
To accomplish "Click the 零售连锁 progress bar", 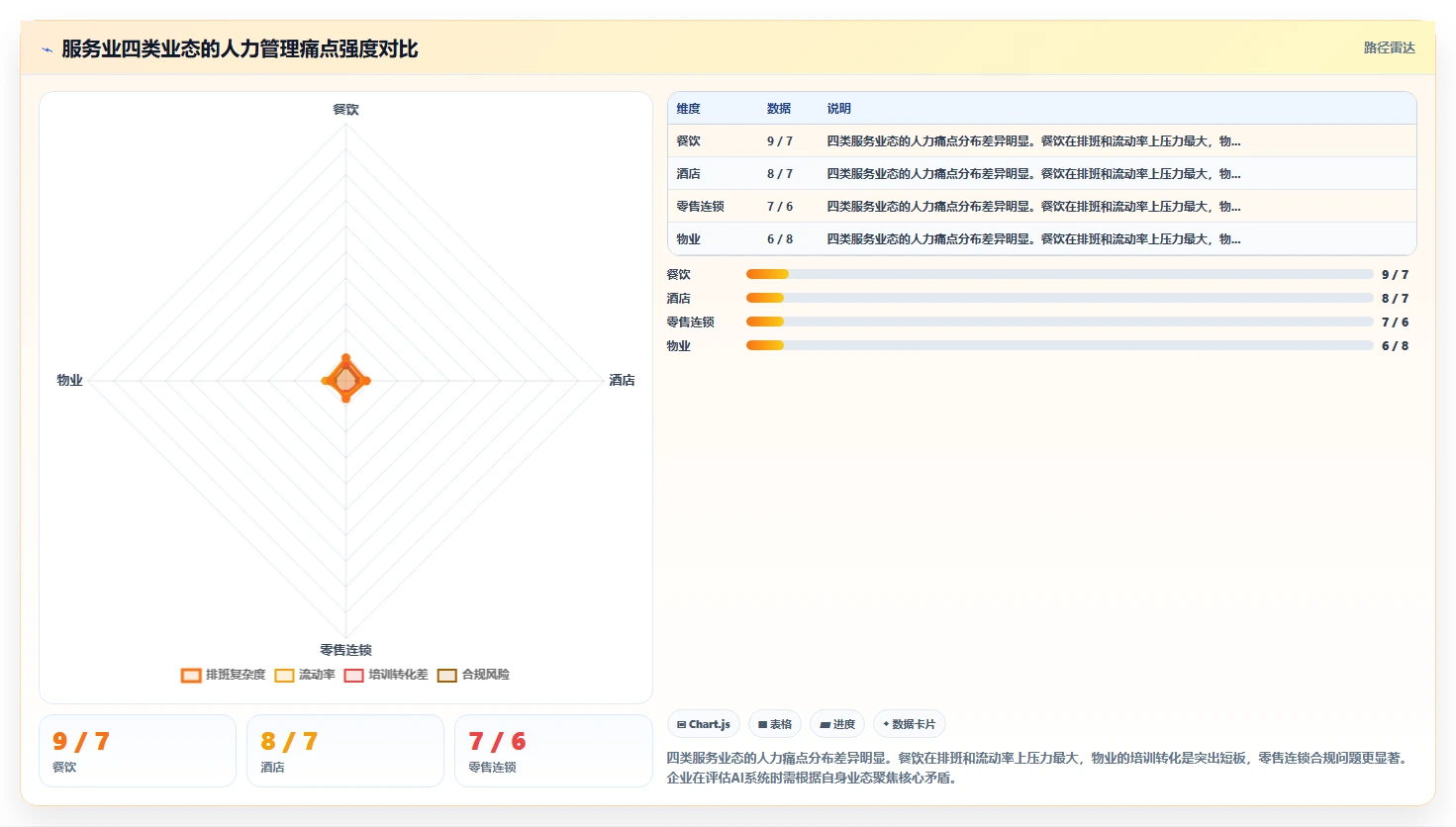I will (x=1060, y=322).
